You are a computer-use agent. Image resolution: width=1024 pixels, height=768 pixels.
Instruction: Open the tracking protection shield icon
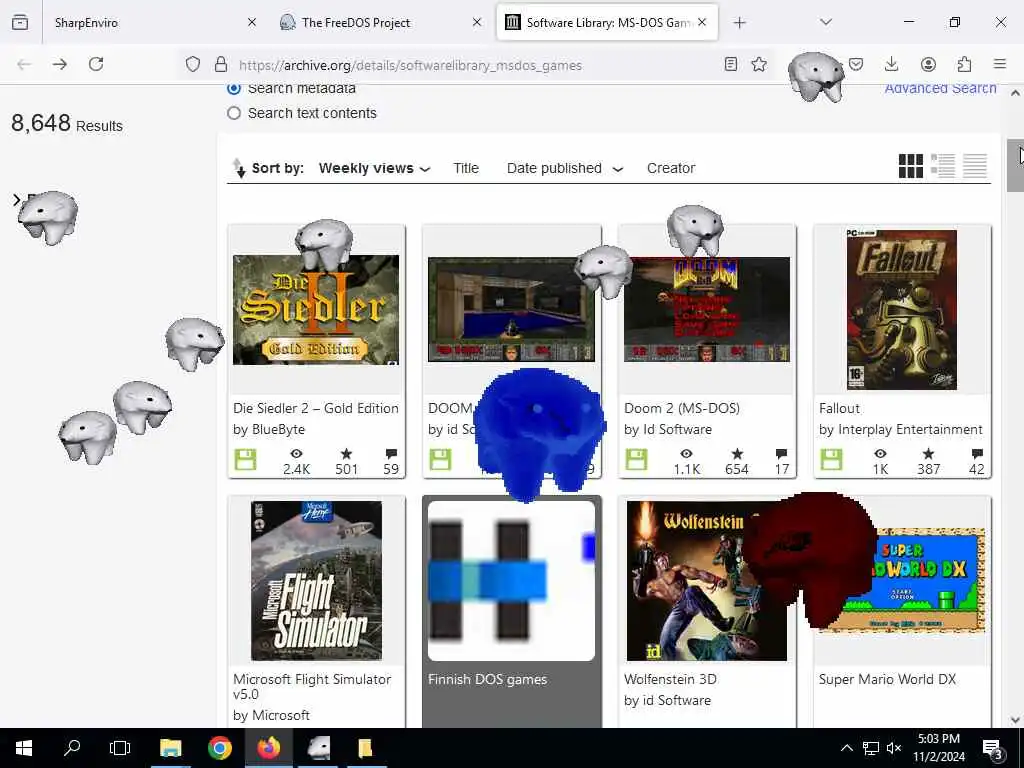[193, 64]
